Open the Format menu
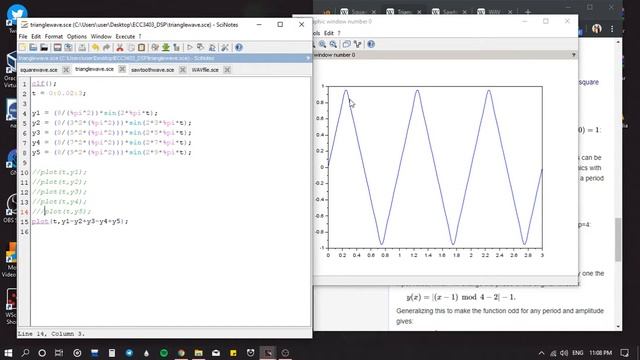The height and width of the screenshot is (360, 640). coord(53,36)
